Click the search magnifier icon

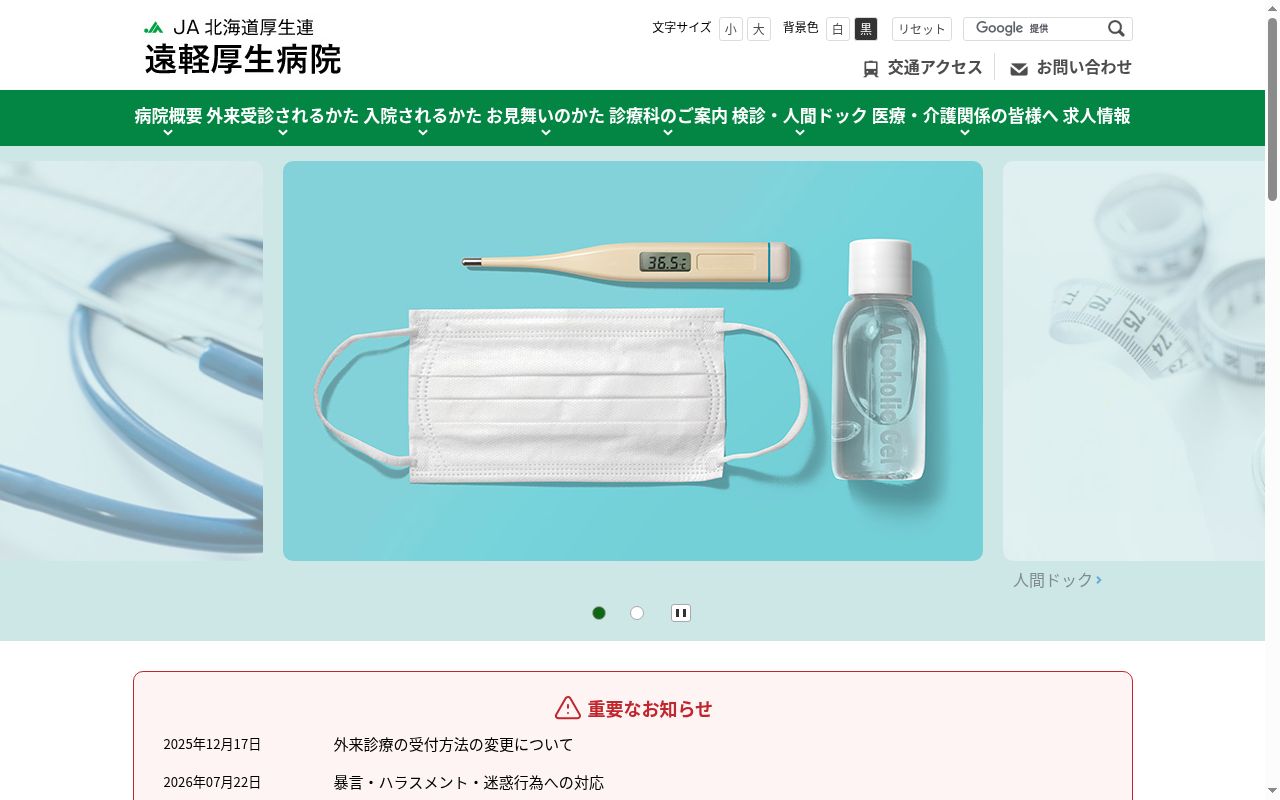tap(1116, 29)
